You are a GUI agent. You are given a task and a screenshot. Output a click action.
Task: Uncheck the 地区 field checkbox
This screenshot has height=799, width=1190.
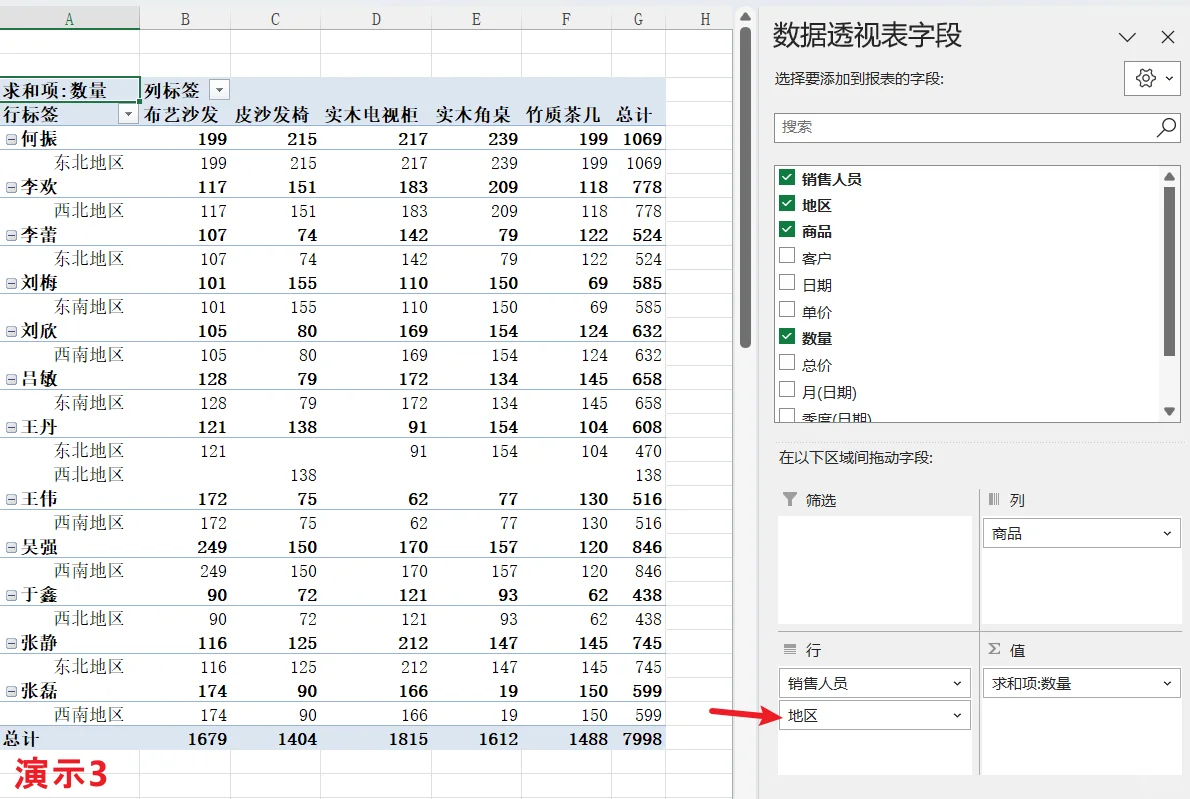[787, 203]
